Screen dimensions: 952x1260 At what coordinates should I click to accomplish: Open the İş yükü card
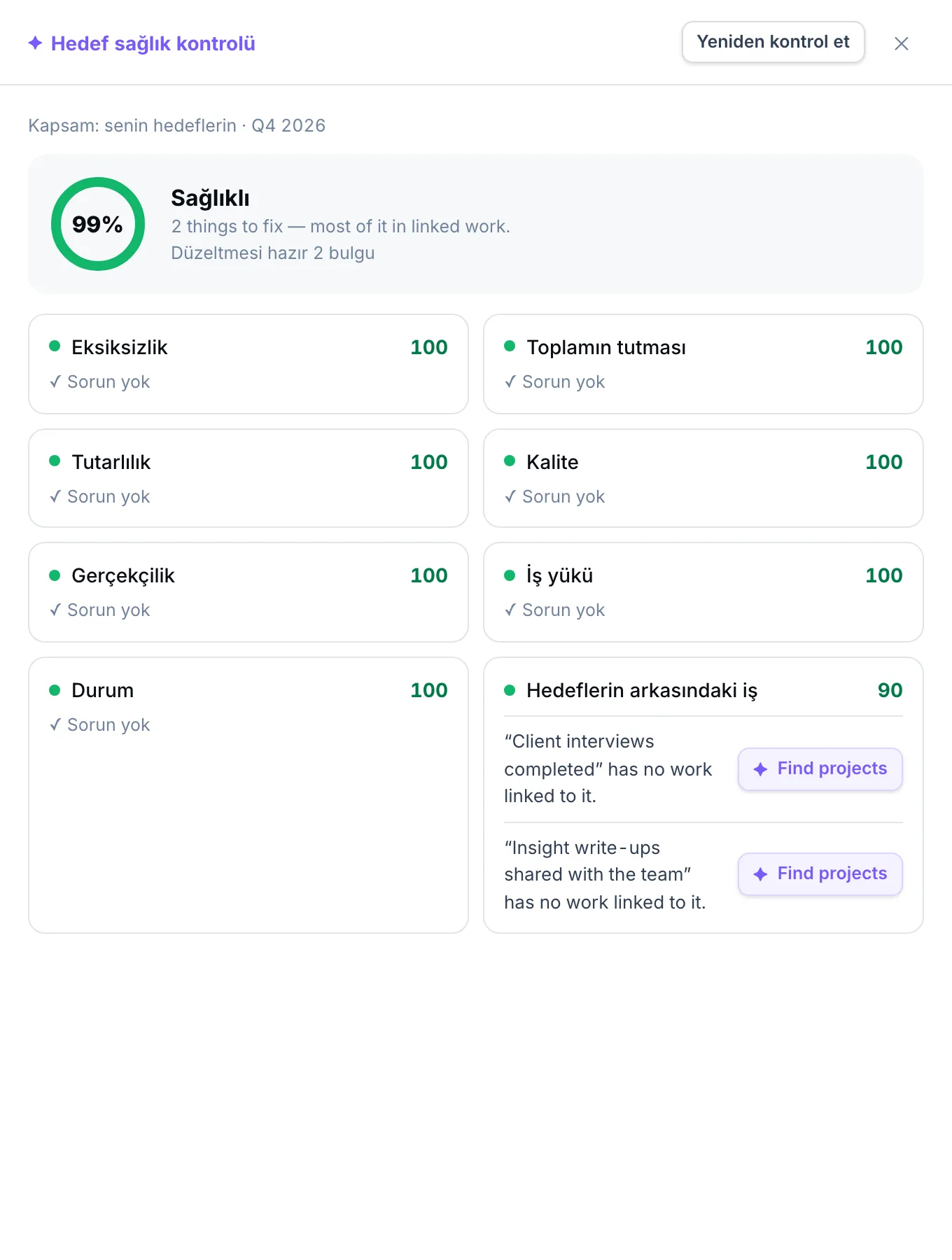coord(703,592)
